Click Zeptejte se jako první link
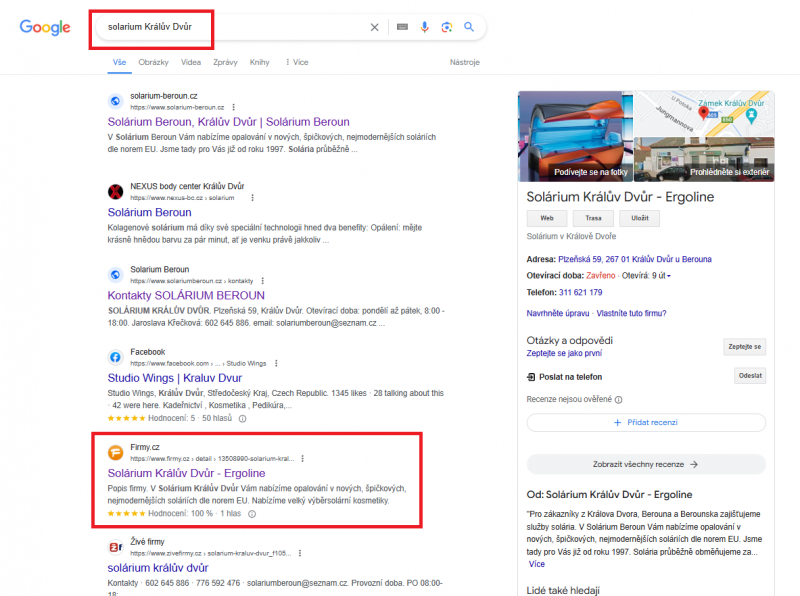Screen dimensions: 800x596 pos(564,353)
